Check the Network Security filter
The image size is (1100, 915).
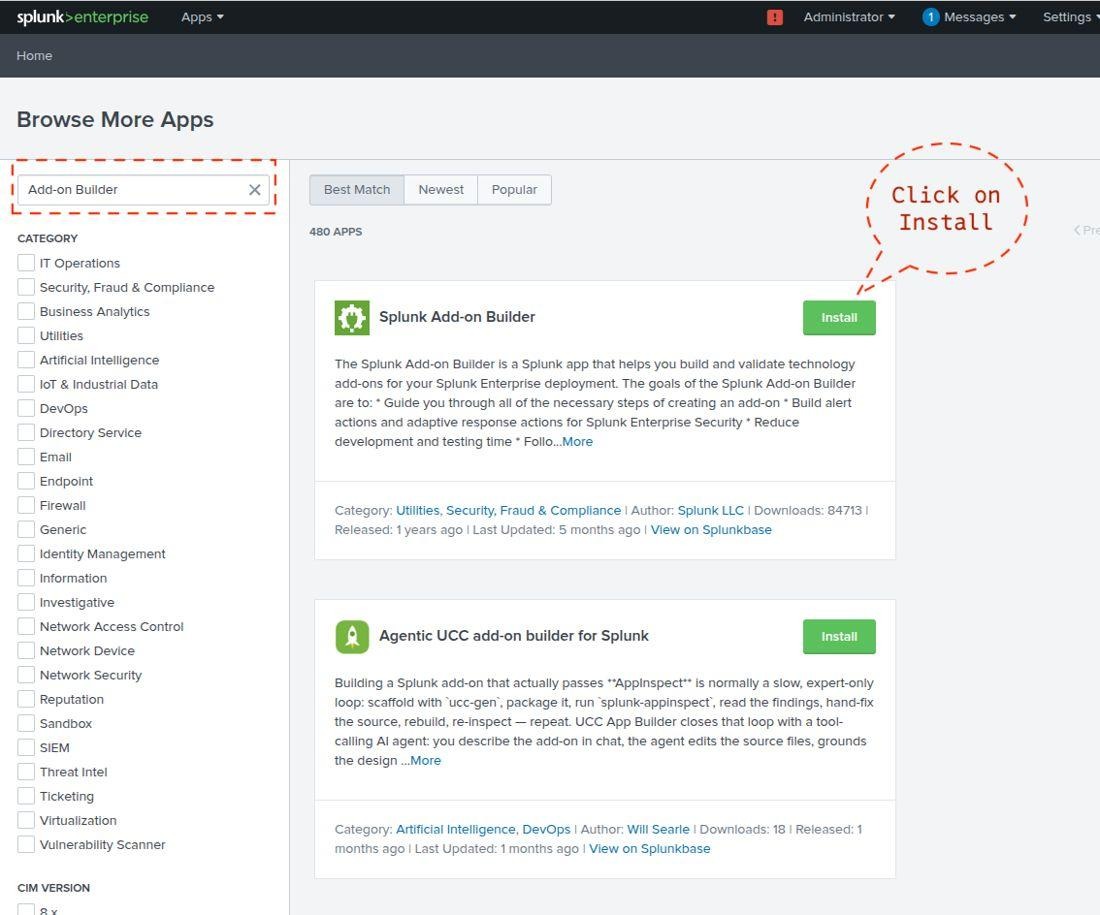(x=26, y=674)
